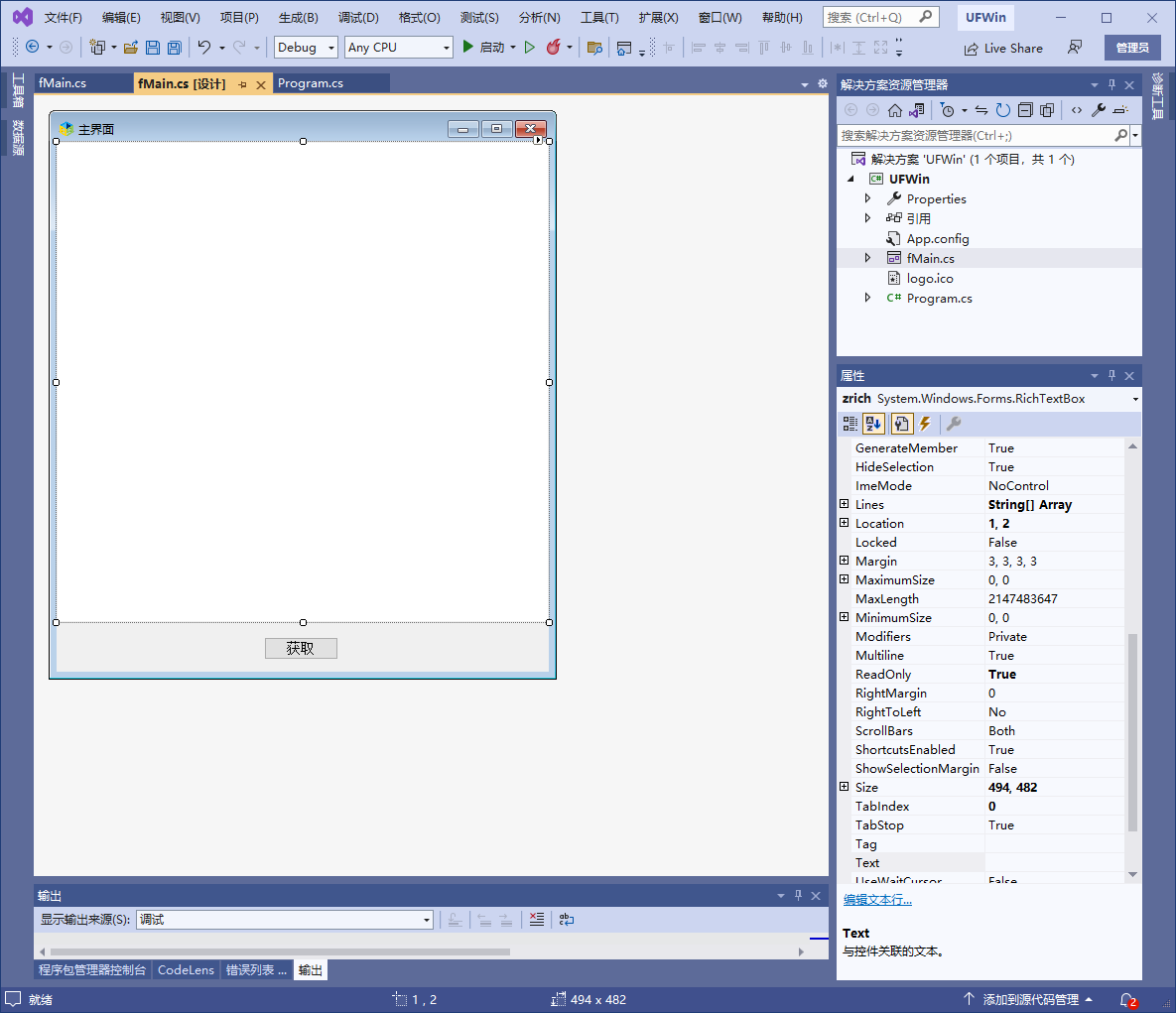
Task: Click Collapse All icon in Solution Explorer
Action: (x=1025, y=110)
